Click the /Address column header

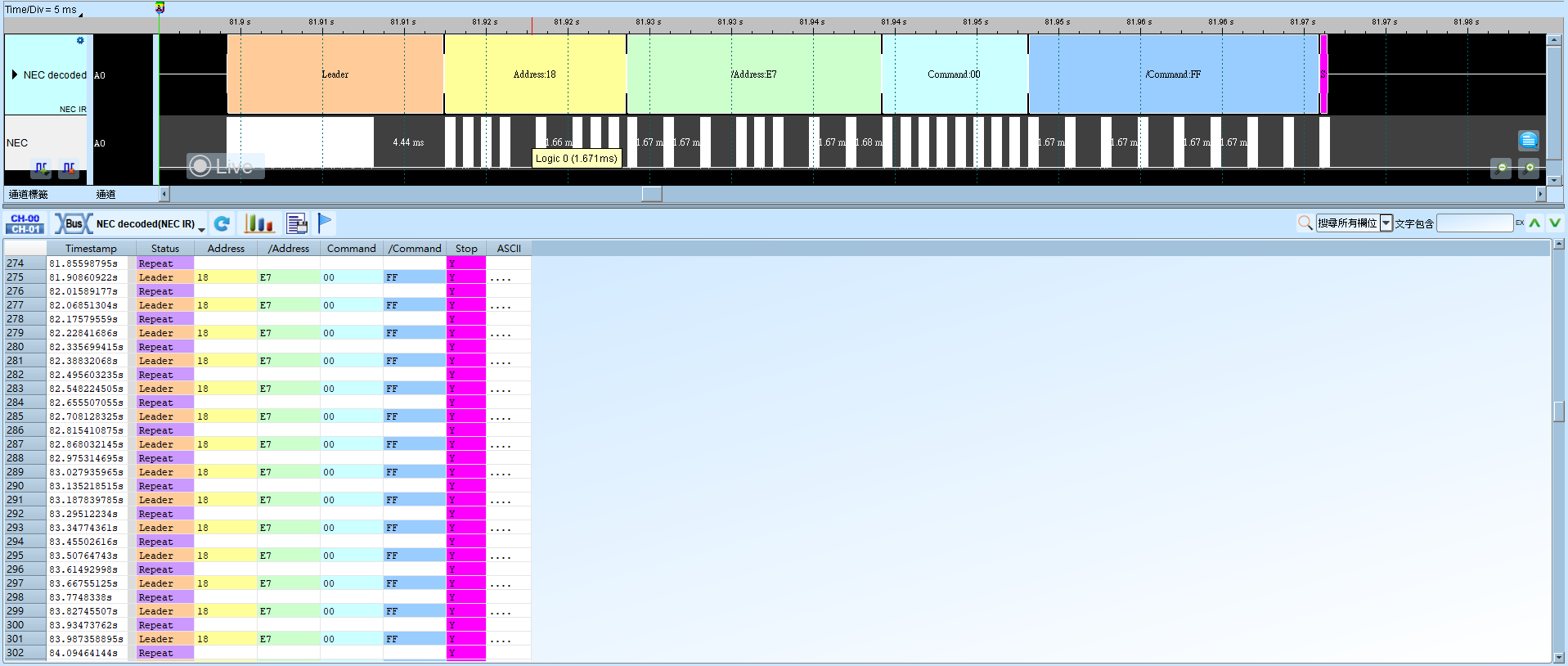coord(289,249)
